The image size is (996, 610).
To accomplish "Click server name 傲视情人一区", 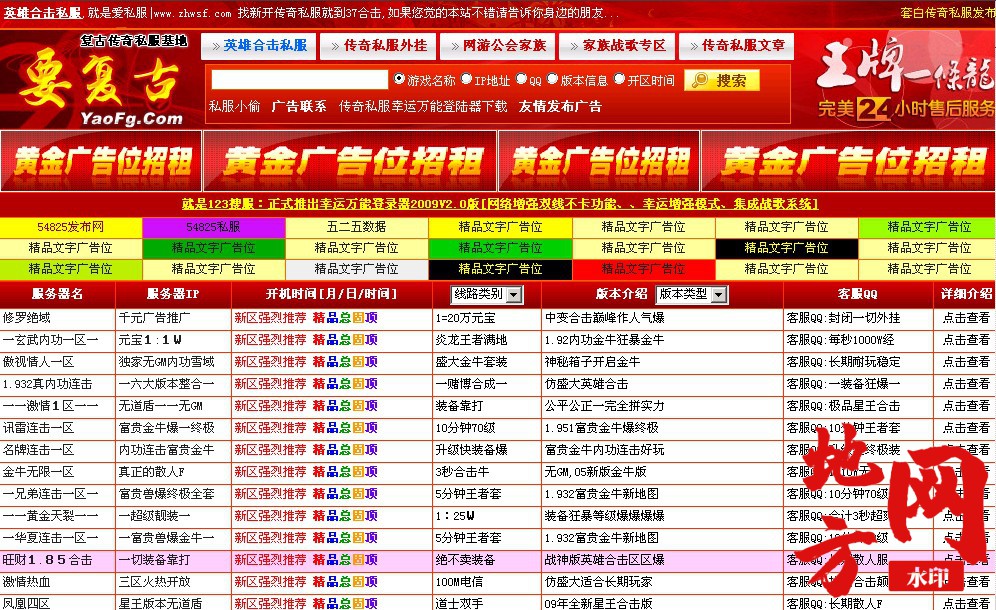I will click(38, 362).
